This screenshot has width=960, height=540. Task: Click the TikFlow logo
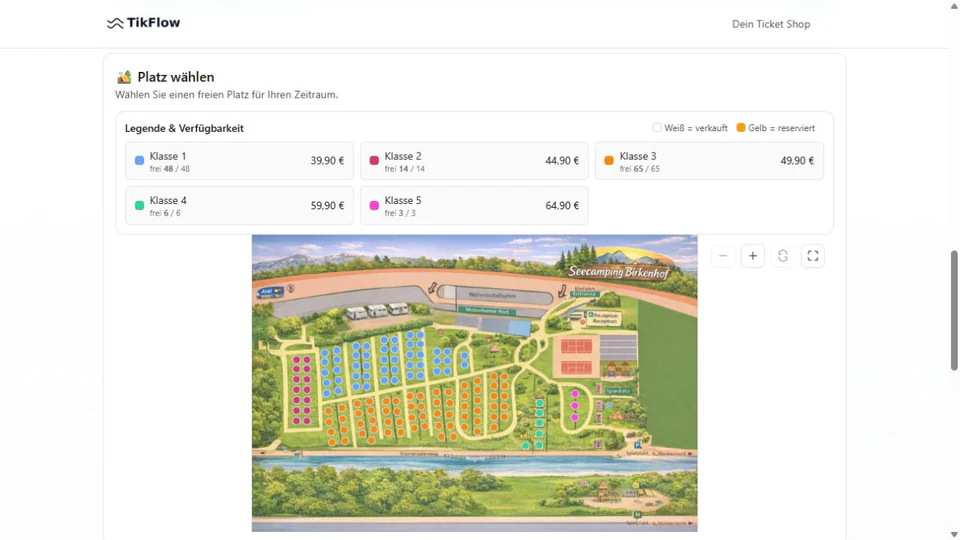coord(143,23)
